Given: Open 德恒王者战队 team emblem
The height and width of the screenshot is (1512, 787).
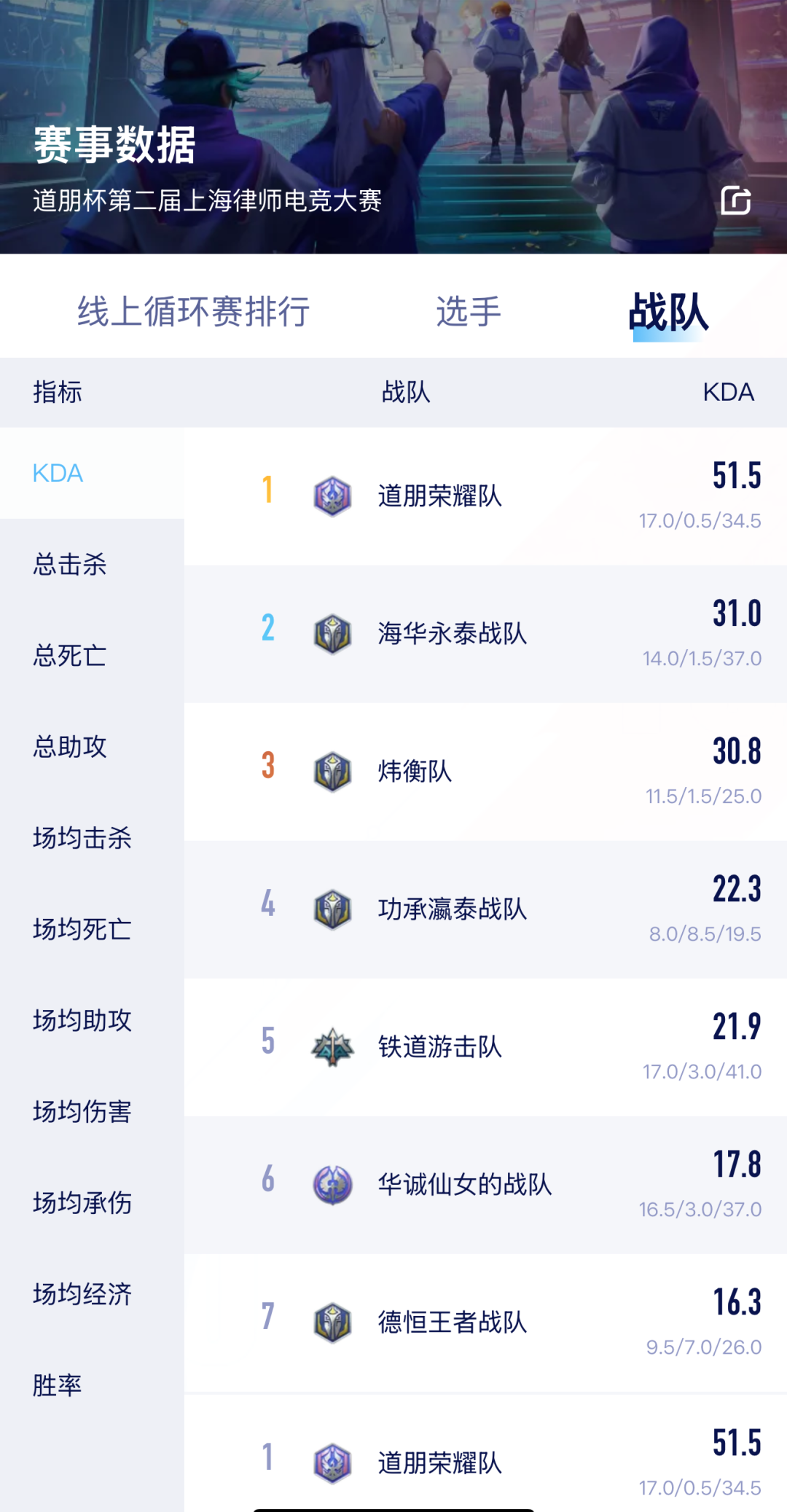Looking at the screenshot, I should tap(332, 1322).
